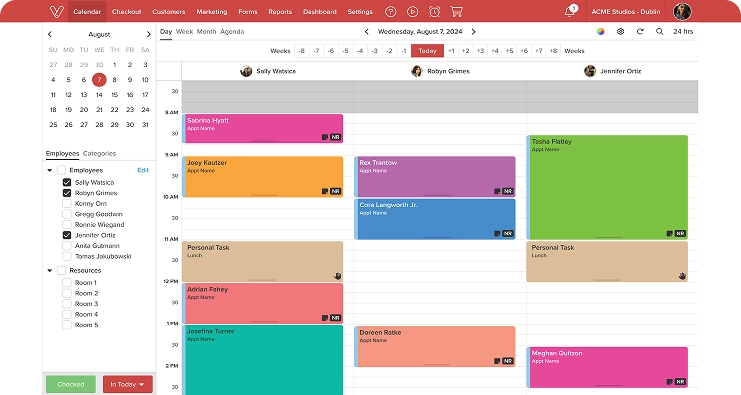Click Robyn Grimes column header avatar
The image size is (741, 395).
(416, 71)
